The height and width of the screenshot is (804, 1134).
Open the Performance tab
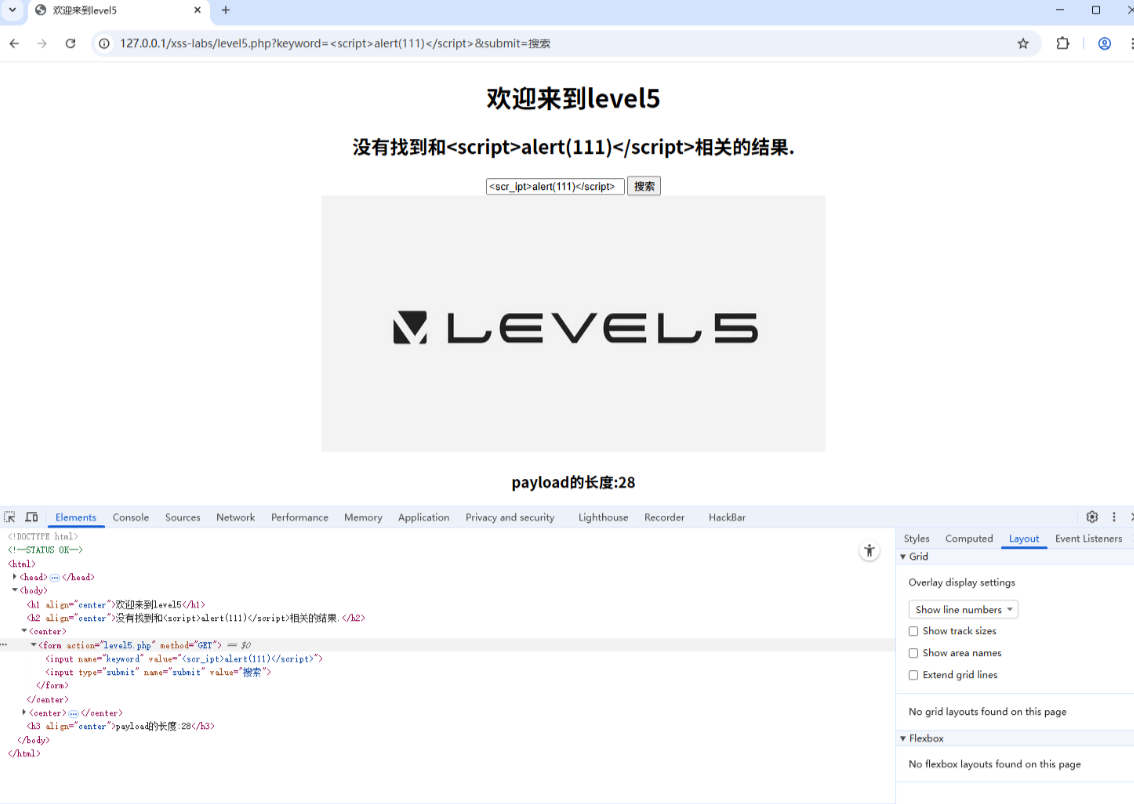tap(299, 518)
